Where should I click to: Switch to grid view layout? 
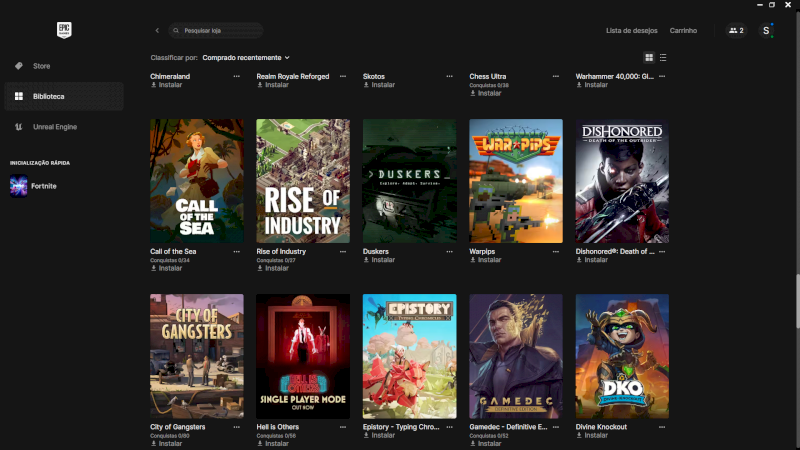(x=649, y=58)
